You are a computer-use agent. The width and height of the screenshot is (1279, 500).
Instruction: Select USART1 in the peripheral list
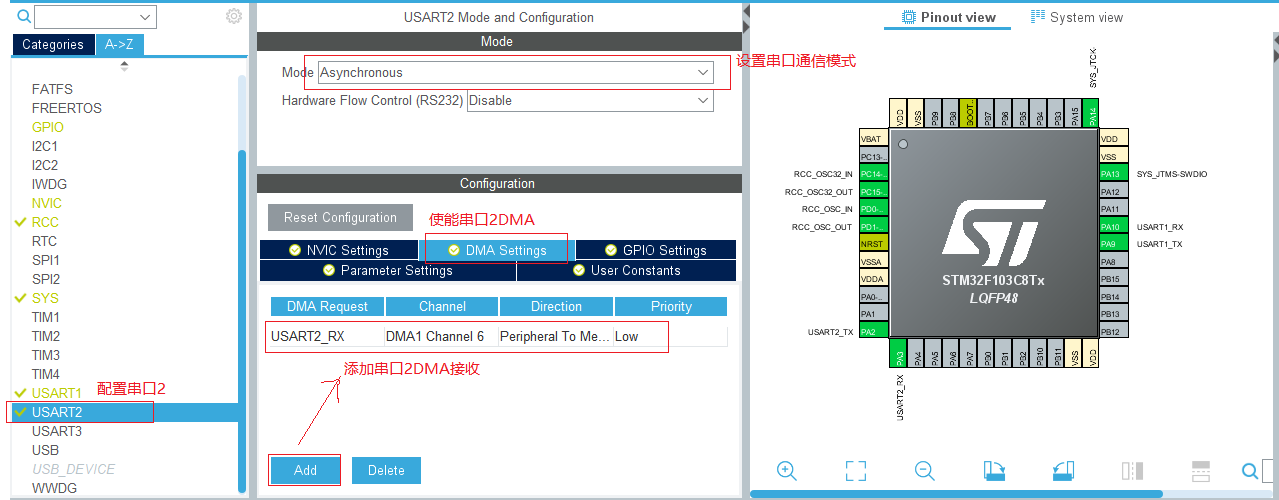coord(56,393)
